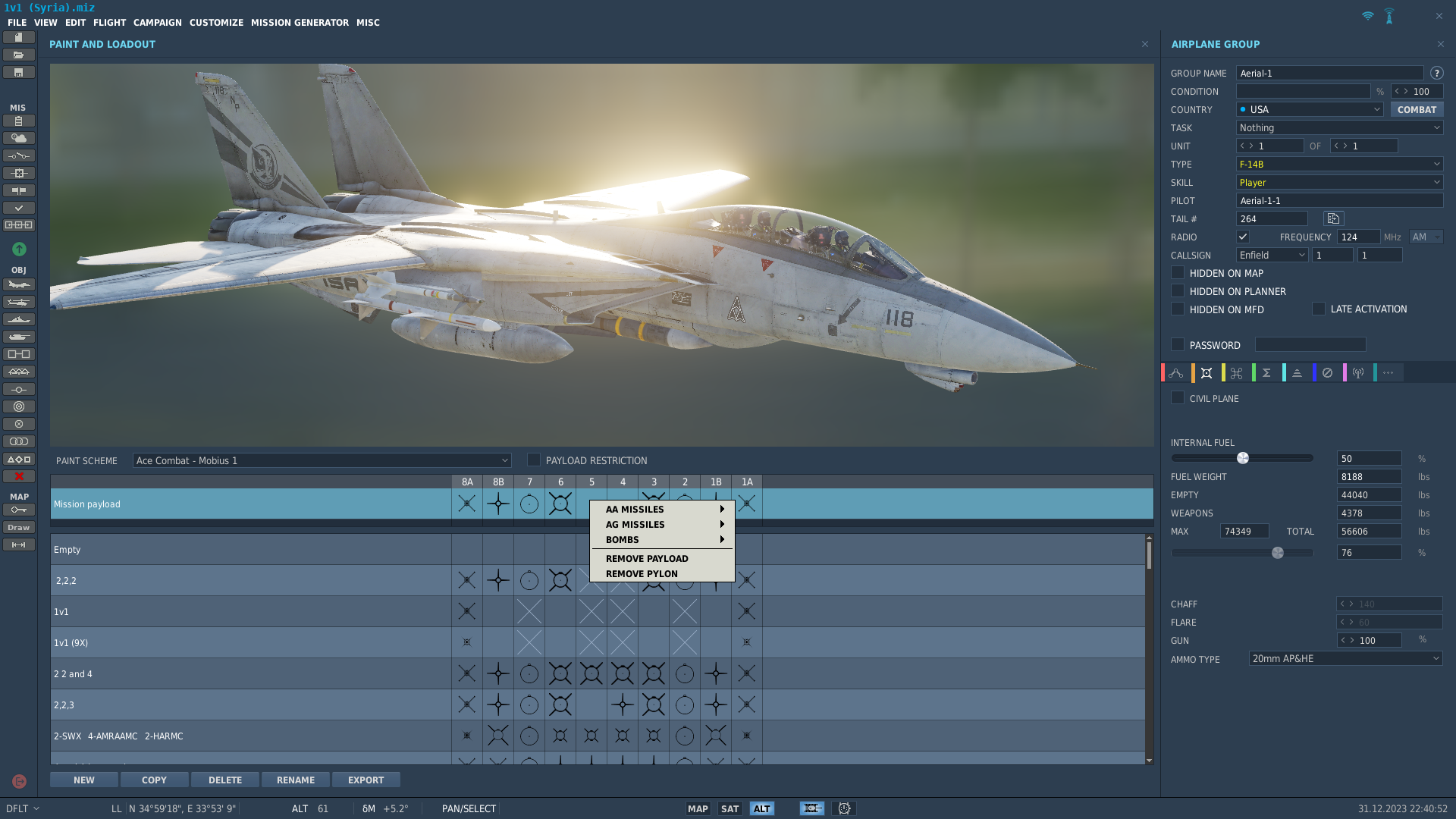1456x819 pixels.
Task: Click the red X delete object icon
Action: [x=19, y=476]
